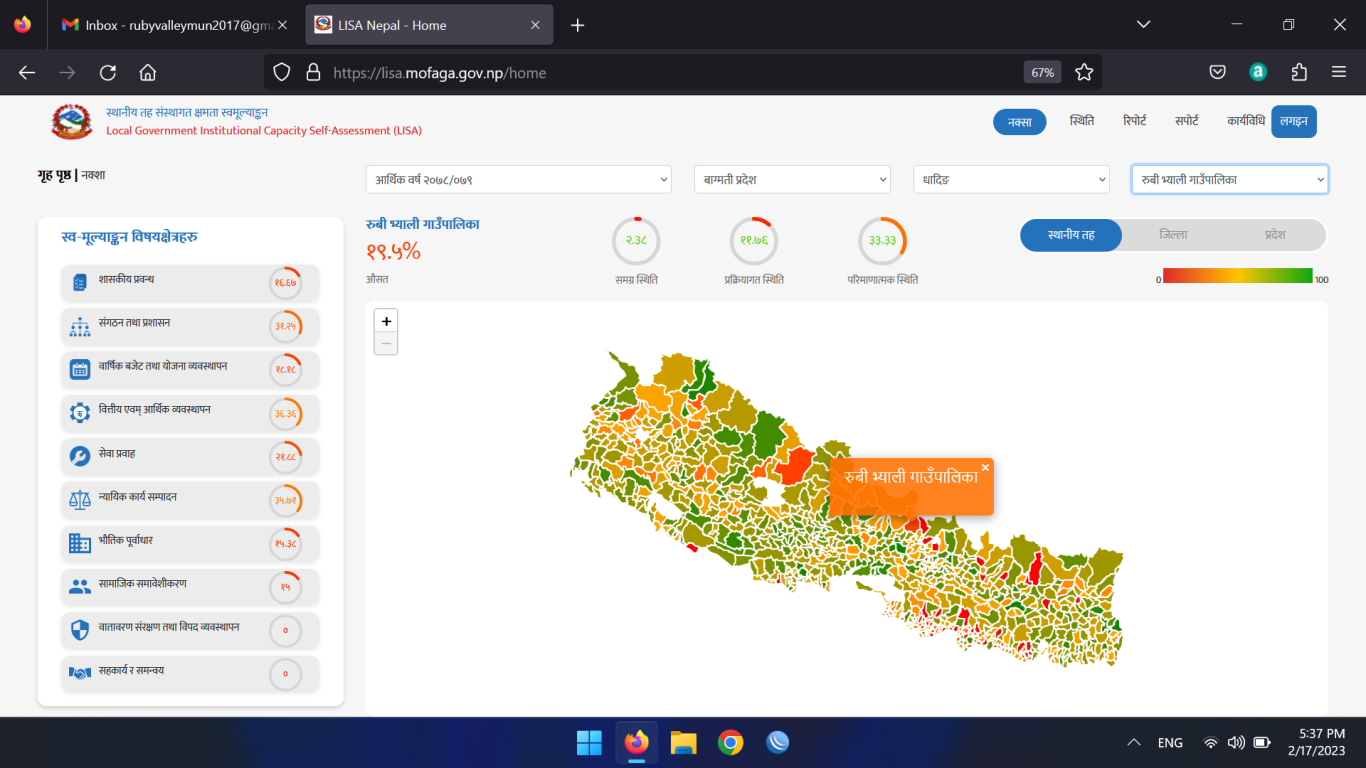Image resolution: width=1366 pixels, height=768 pixels.
Task: Open Firefox application hamburger menu
Action: [x=1339, y=72]
